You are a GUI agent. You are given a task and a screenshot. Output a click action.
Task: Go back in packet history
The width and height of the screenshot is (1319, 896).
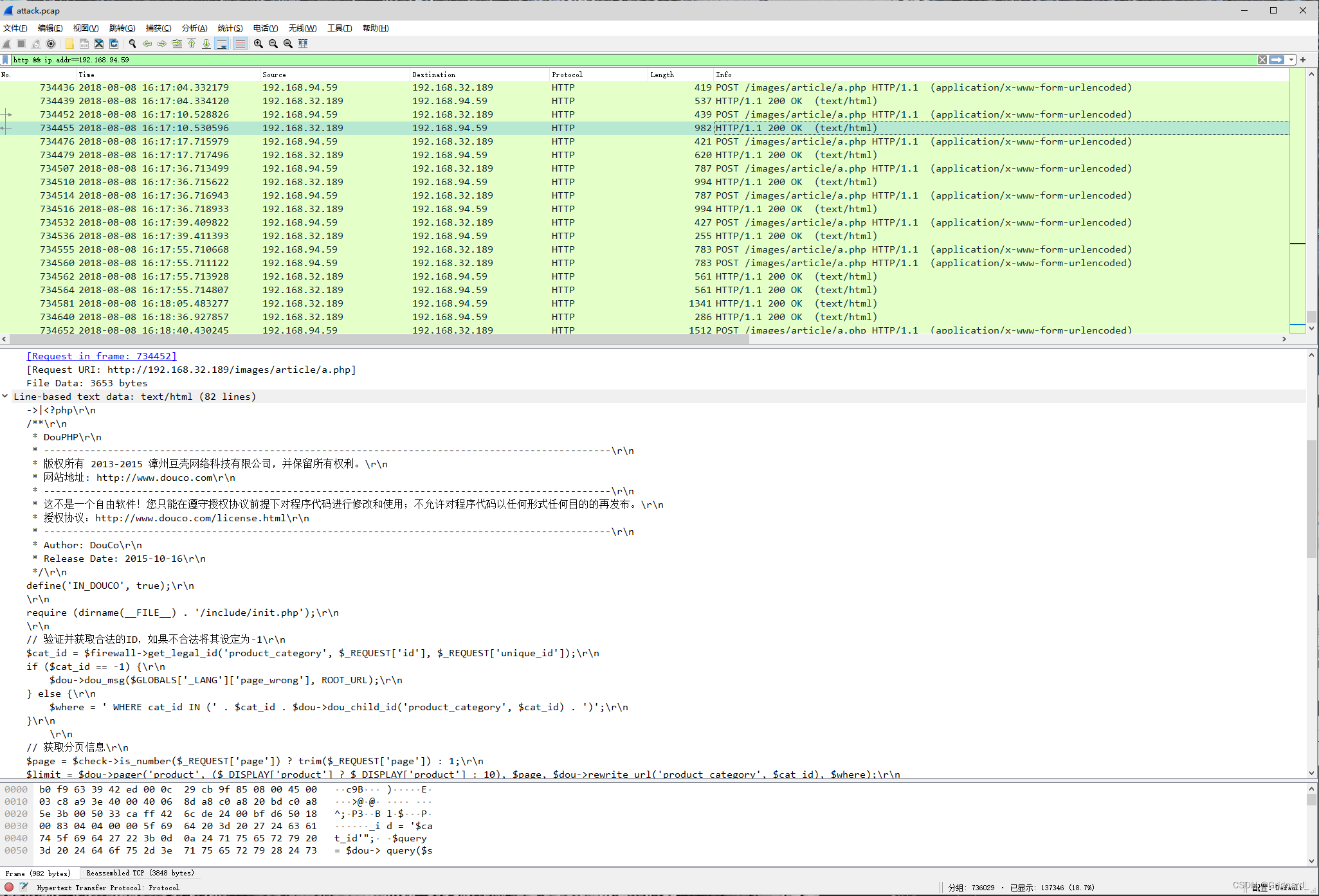click(x=147, y=44)
